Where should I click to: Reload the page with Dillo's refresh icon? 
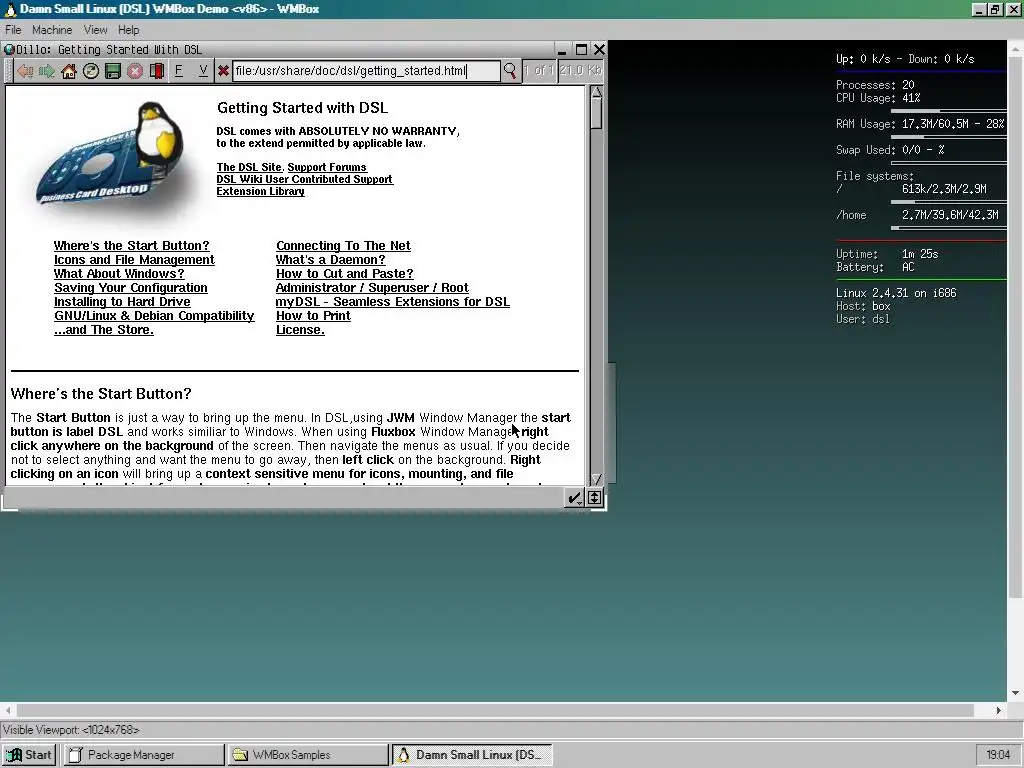click(91, 71)
